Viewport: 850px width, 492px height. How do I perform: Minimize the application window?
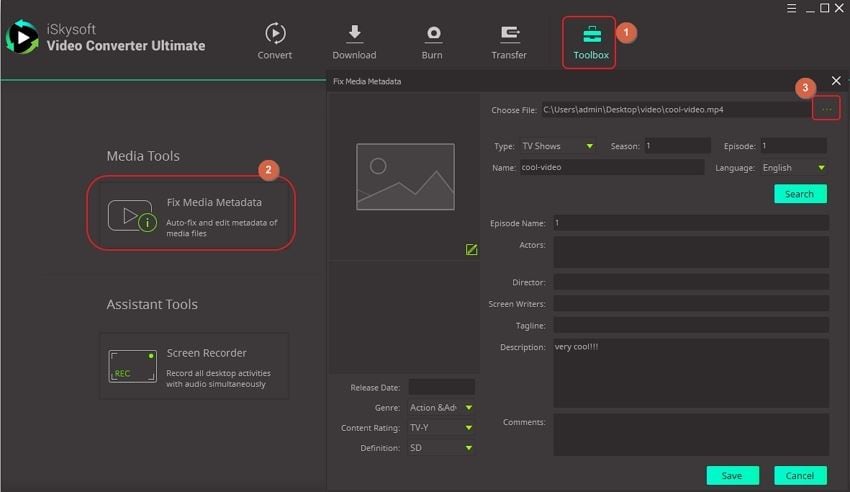[810, 9]
